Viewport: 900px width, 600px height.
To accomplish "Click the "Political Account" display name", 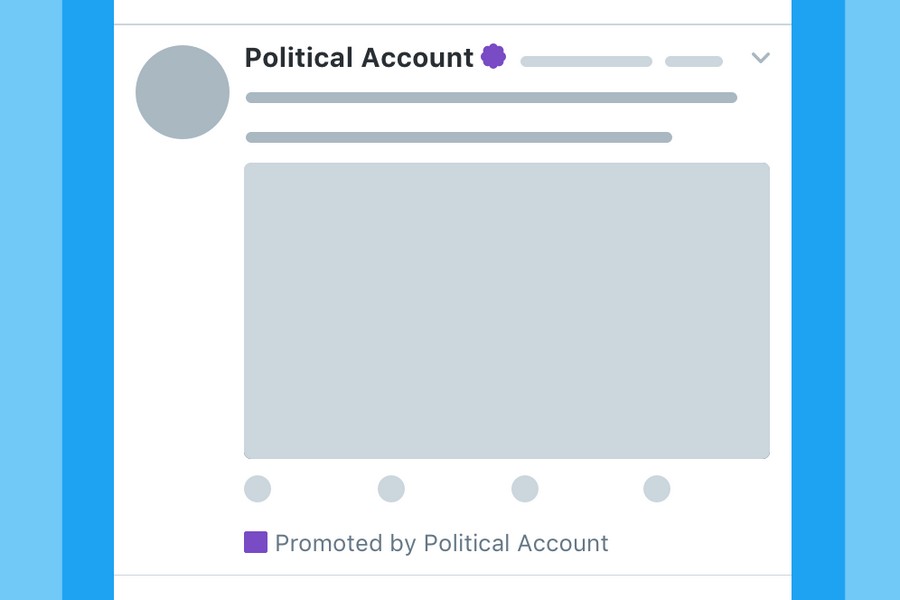I will point(359,58).
